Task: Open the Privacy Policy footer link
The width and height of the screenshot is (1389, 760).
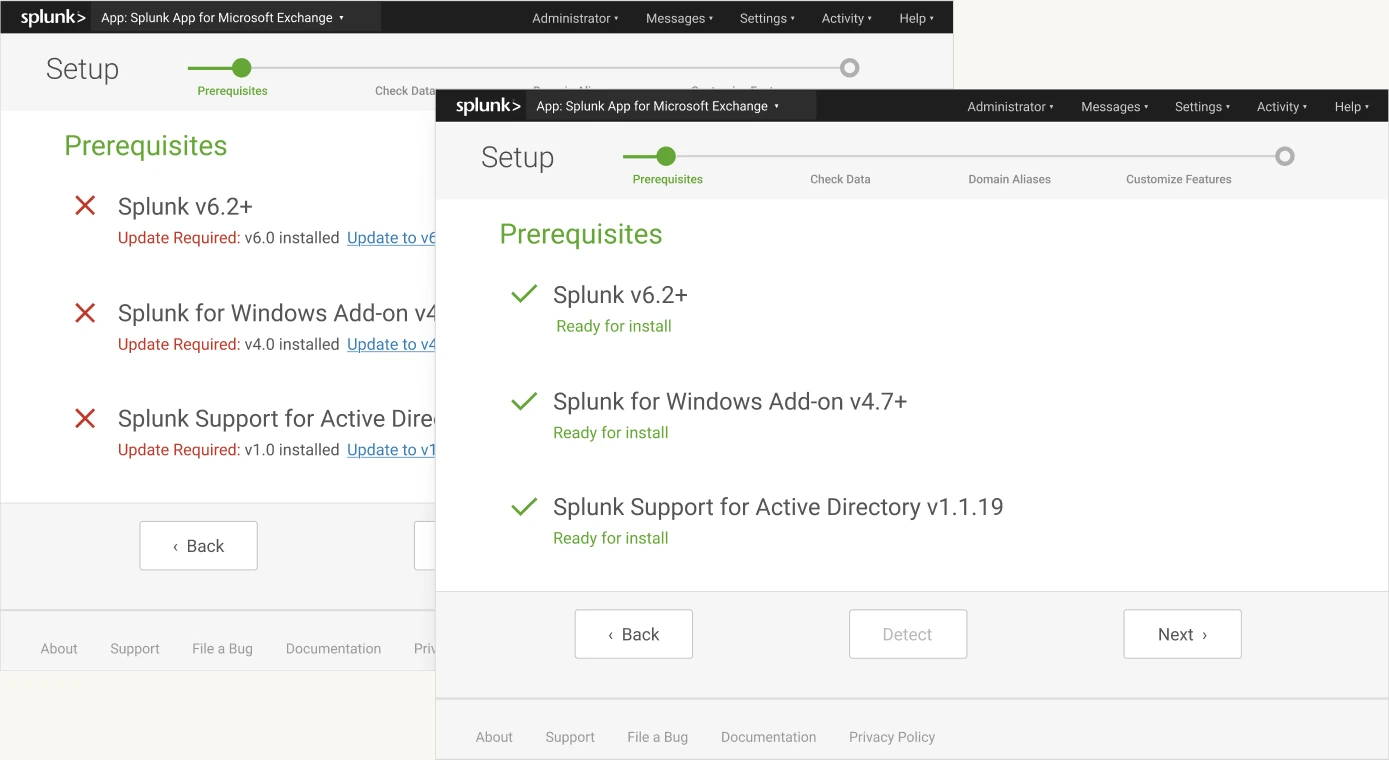Action: [x=892, y=737]
